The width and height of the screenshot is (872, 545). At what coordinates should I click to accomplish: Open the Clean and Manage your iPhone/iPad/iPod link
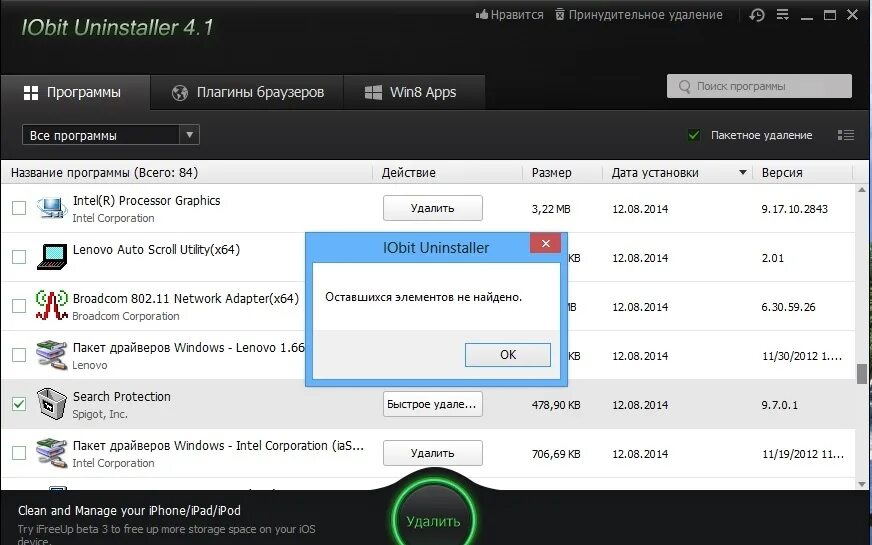pos(129,511)
